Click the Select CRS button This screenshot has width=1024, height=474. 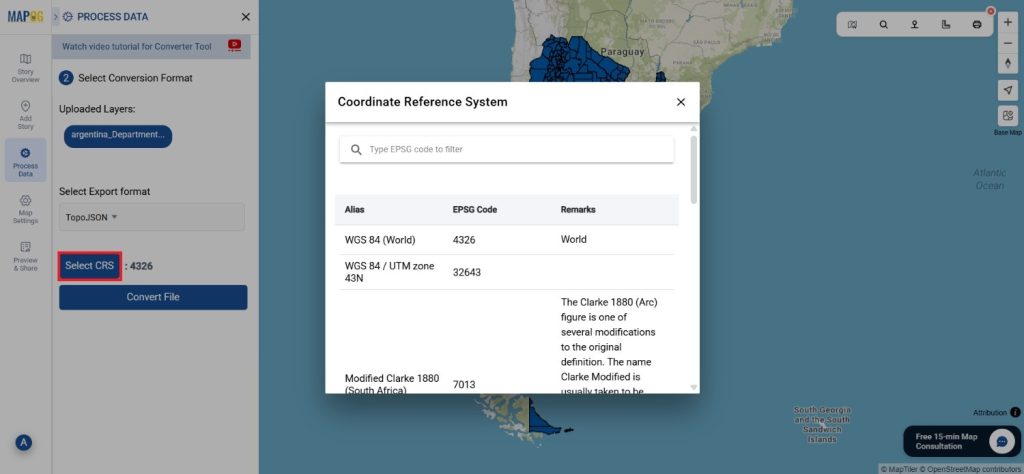pyautogui.click(x=90, y=266)
